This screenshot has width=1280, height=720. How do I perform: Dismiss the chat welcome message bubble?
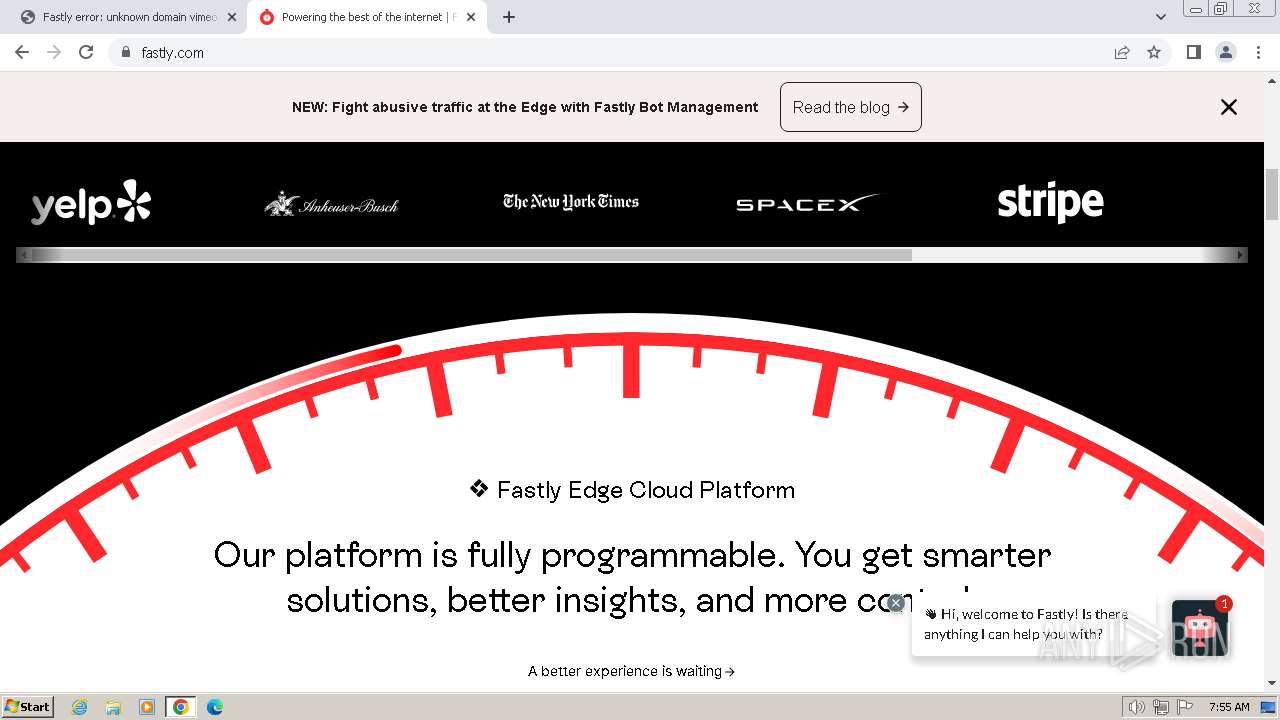click(x=896, y=602)
